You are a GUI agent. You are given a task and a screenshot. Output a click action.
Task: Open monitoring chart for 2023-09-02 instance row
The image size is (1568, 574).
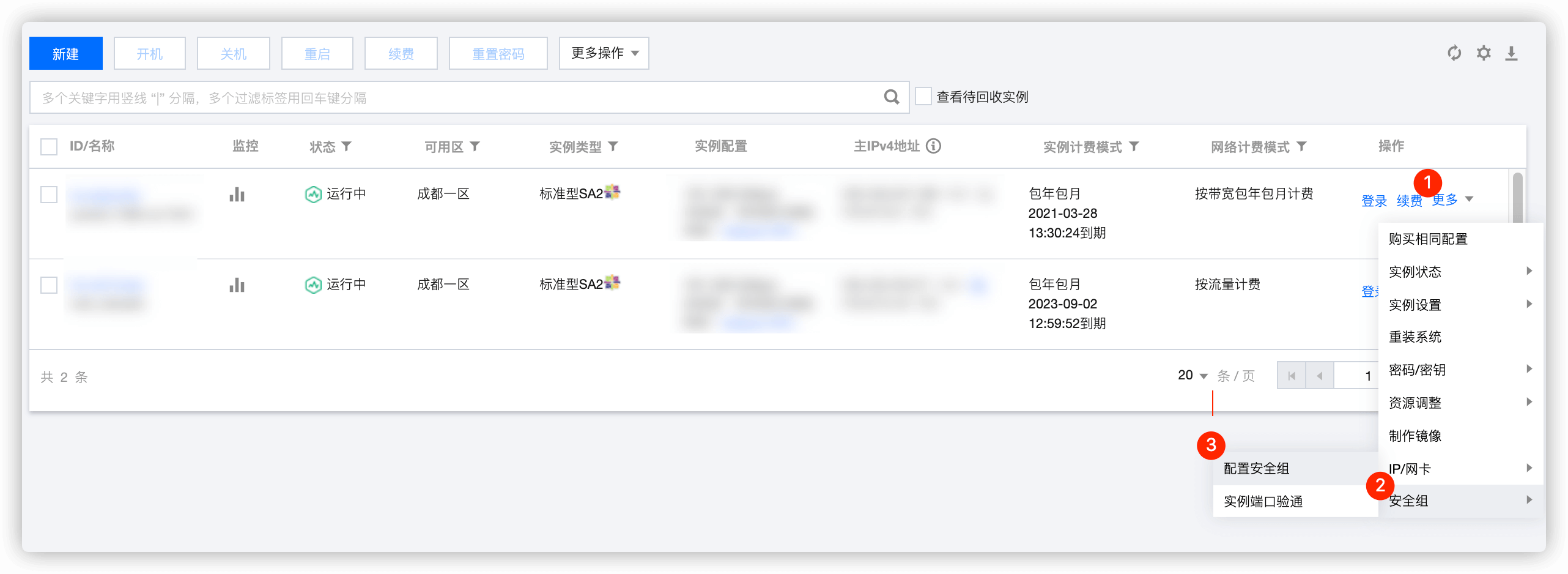pos(237,285)
